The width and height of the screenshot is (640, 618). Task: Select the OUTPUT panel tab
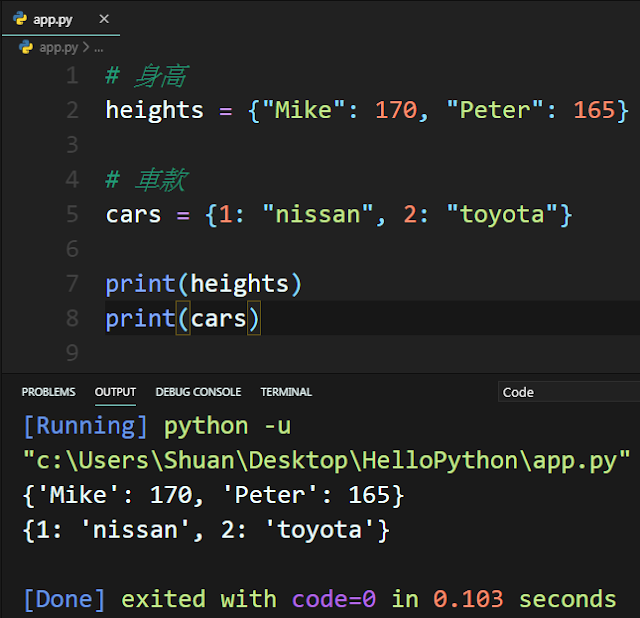[115, 392]
